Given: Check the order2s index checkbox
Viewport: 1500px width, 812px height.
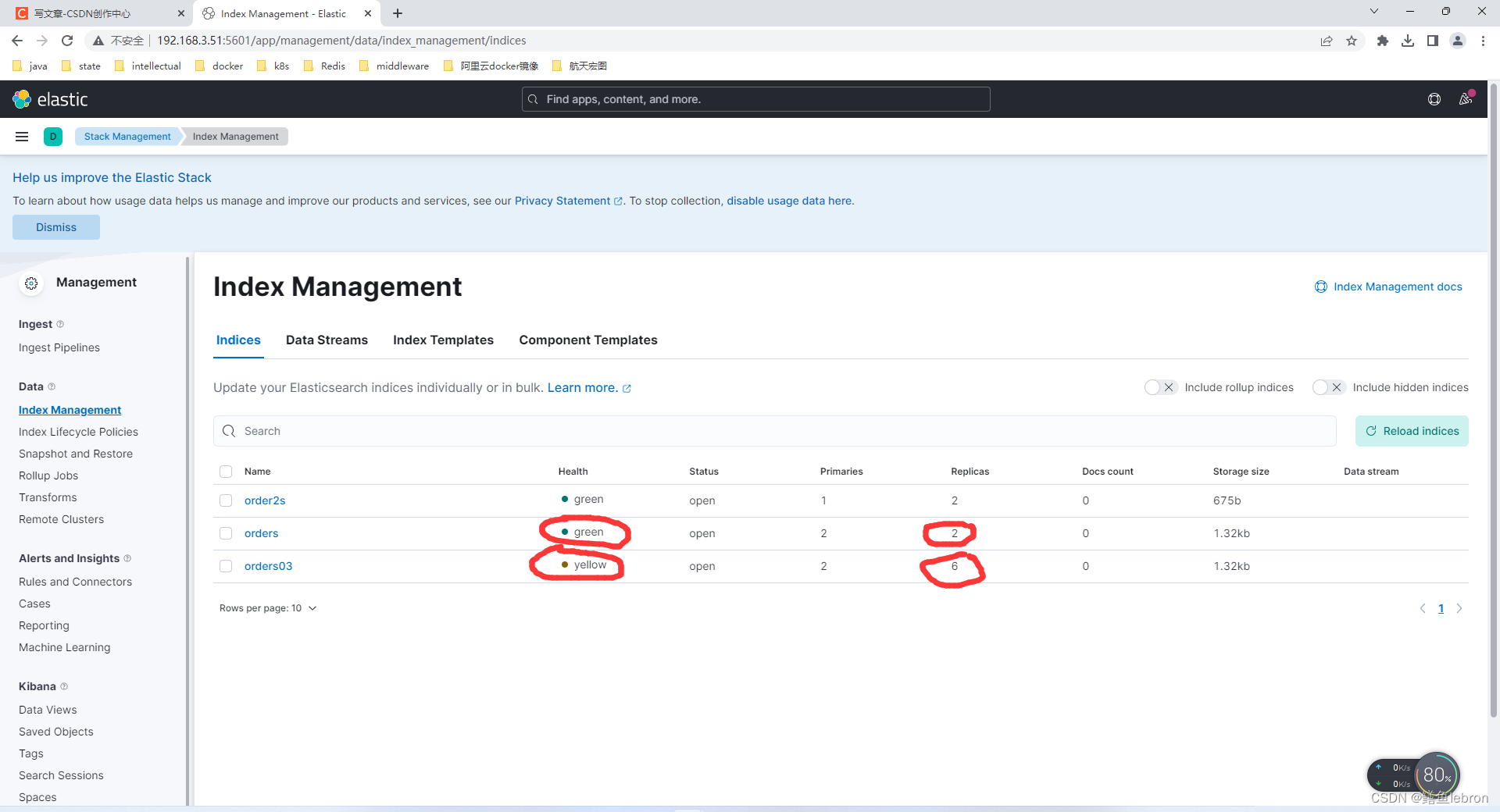Looking at the screenshot, I should coord(226,500).
